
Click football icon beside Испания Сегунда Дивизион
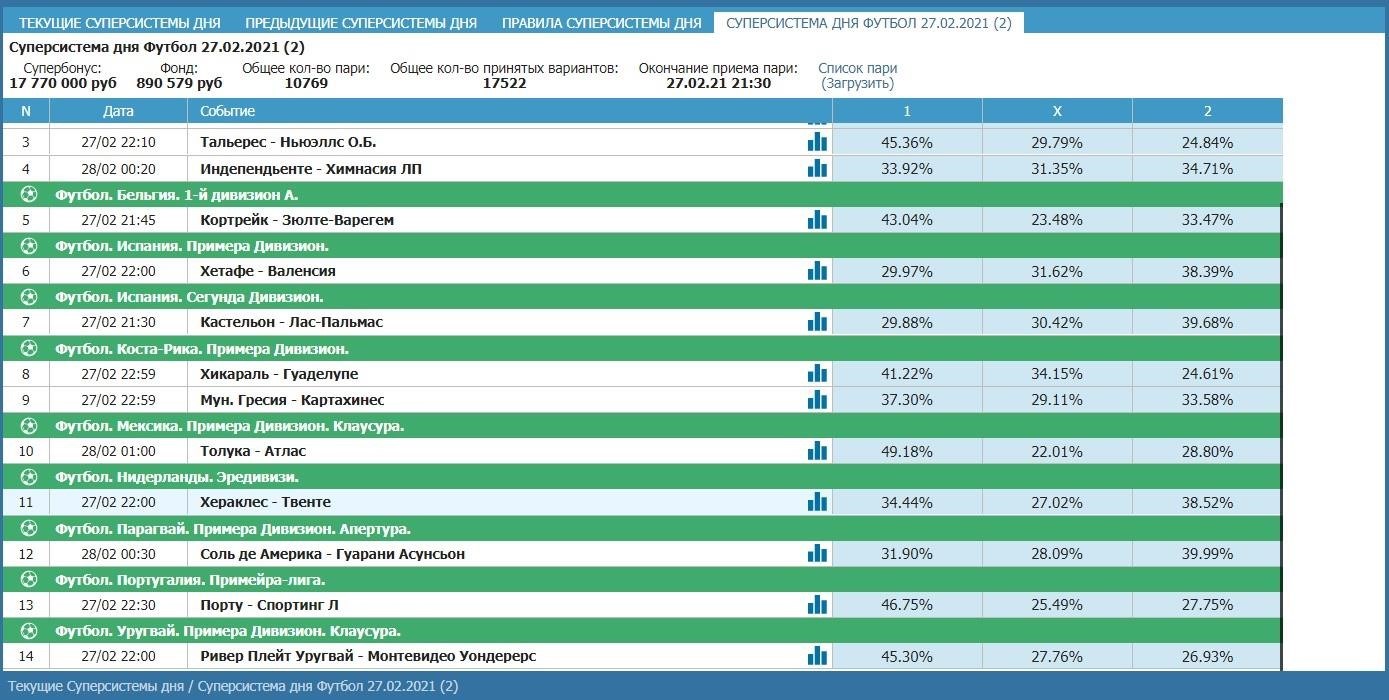pos(29,297)
